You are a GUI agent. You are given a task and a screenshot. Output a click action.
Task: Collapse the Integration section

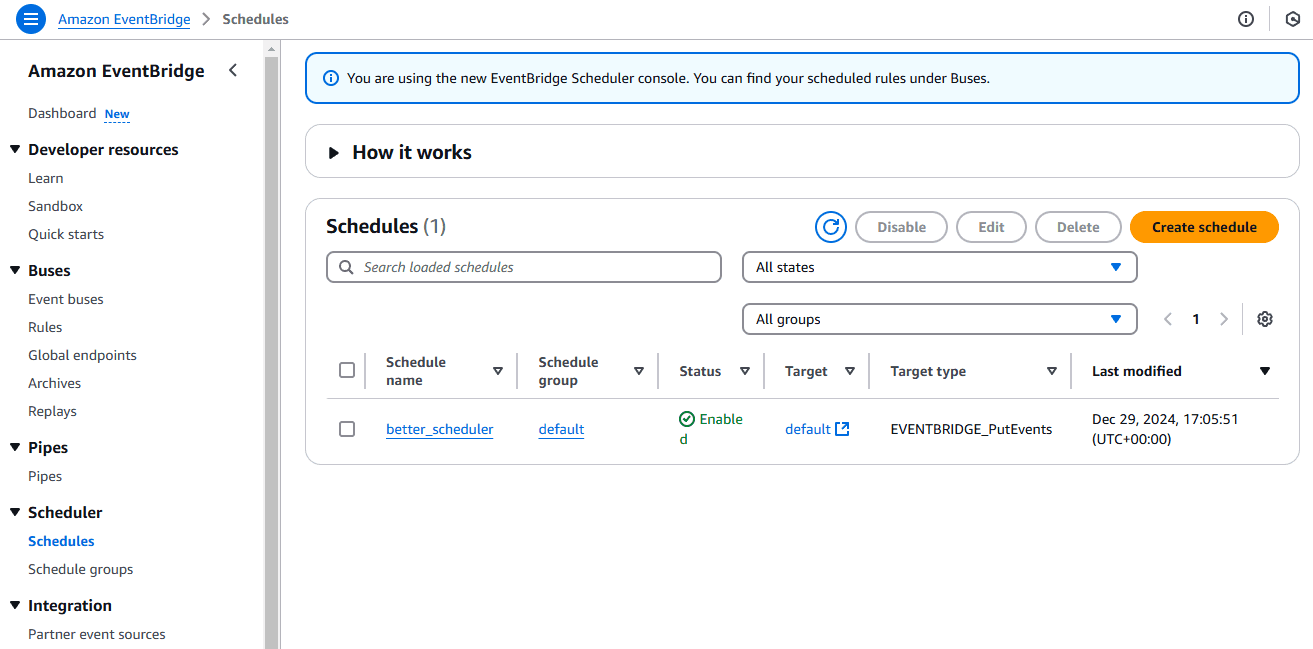[15, 606]
